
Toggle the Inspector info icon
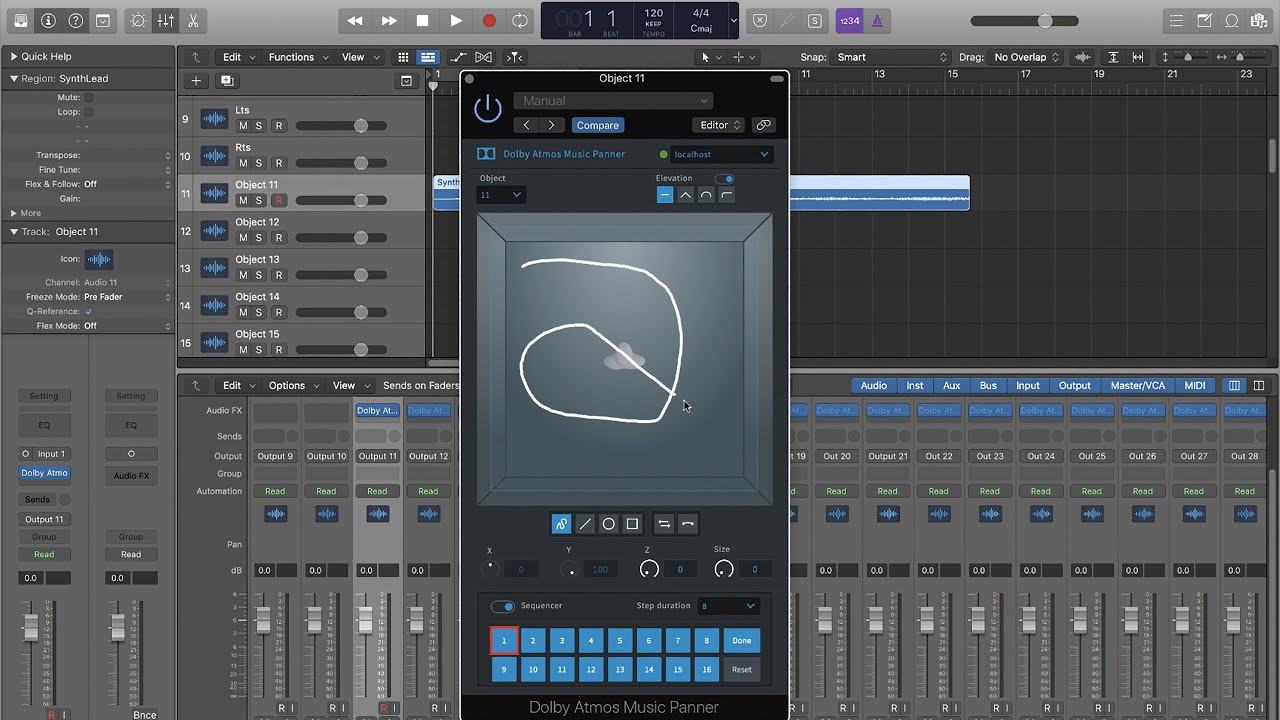pyautogui.click(x=48, y=20)
